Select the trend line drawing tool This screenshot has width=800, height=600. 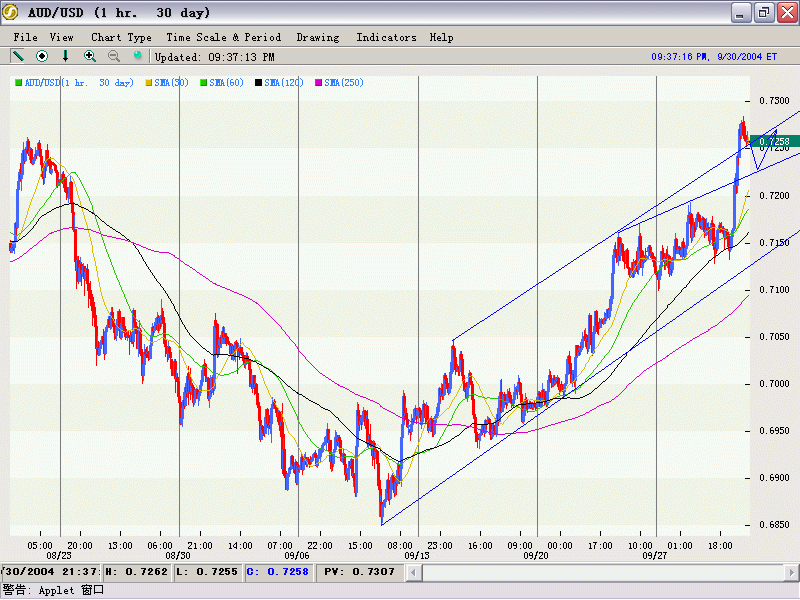(18, 57)
